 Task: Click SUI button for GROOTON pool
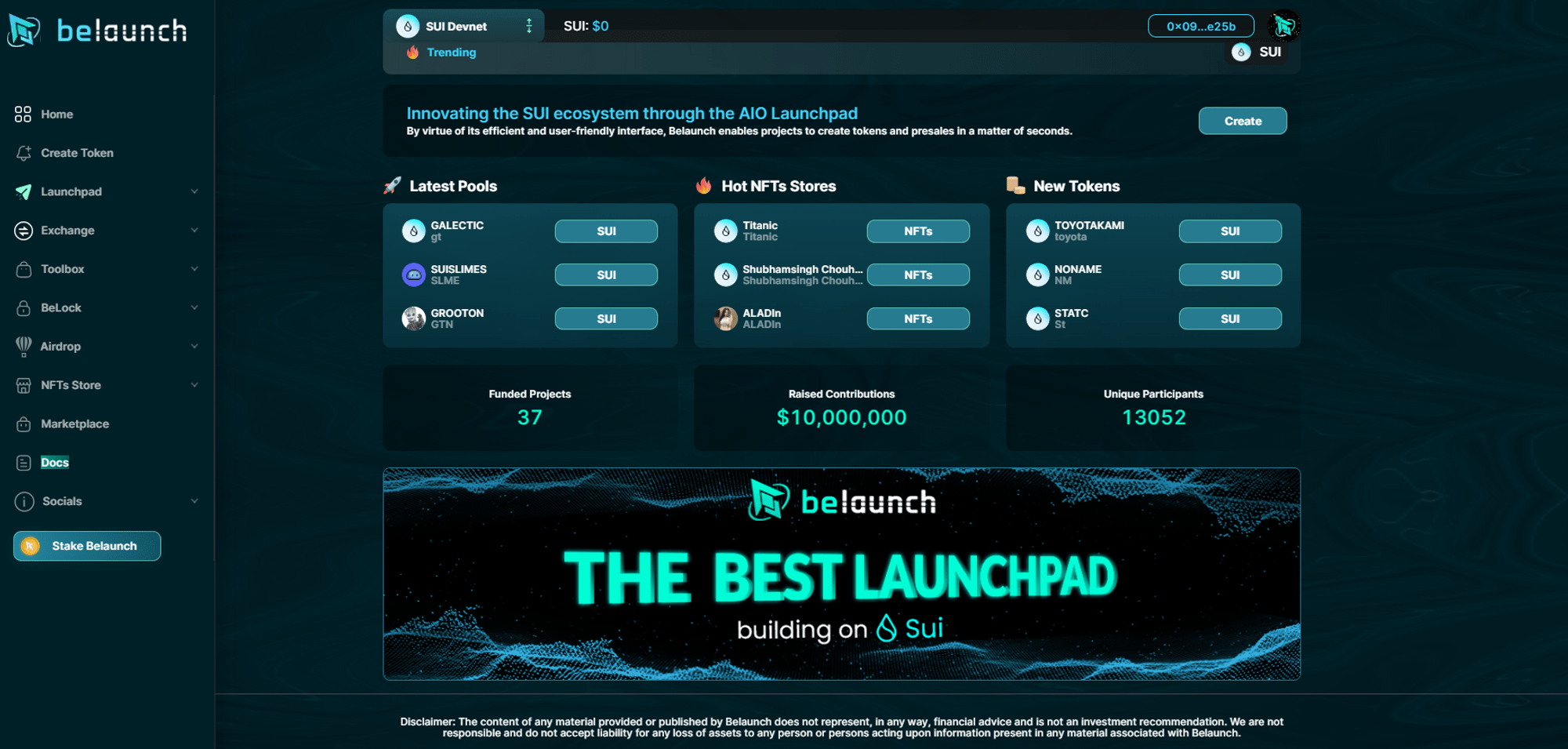[606, 318]
